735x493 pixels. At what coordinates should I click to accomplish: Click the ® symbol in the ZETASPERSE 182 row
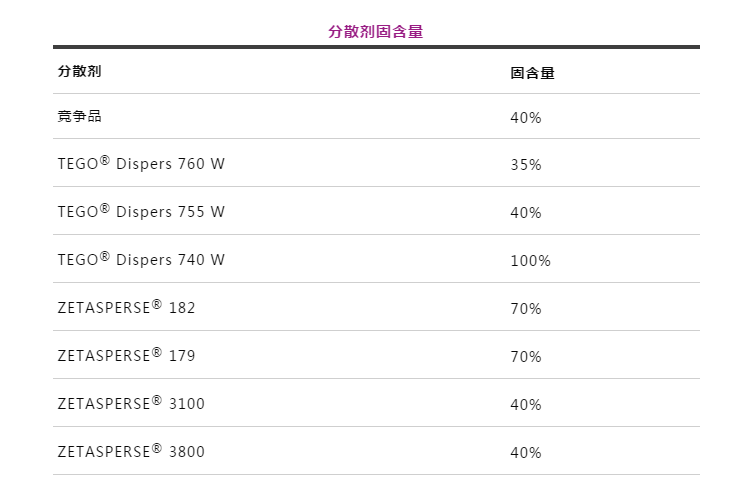(156, 303)
